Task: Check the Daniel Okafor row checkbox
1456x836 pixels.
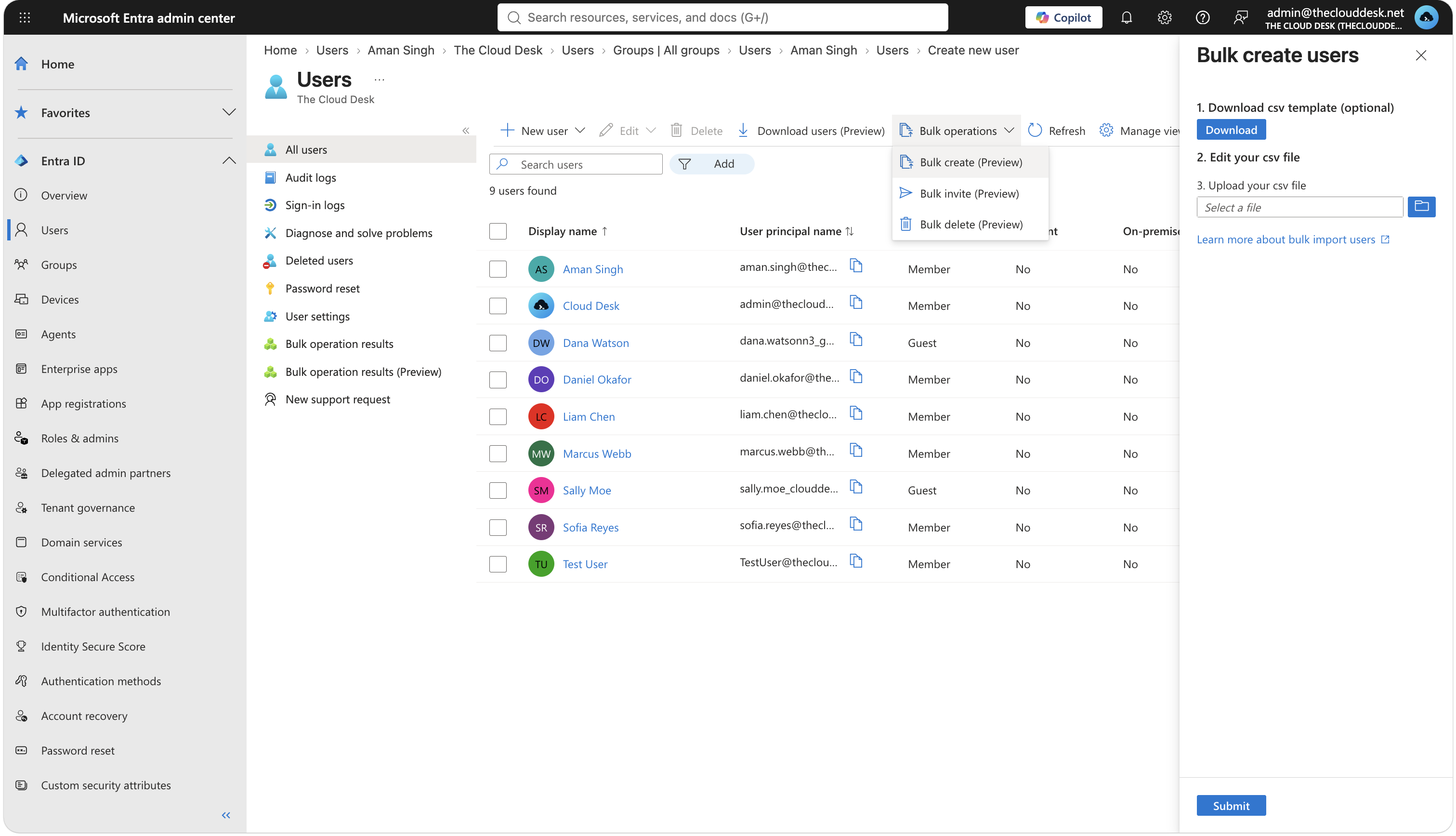Action: pos(498,380)
